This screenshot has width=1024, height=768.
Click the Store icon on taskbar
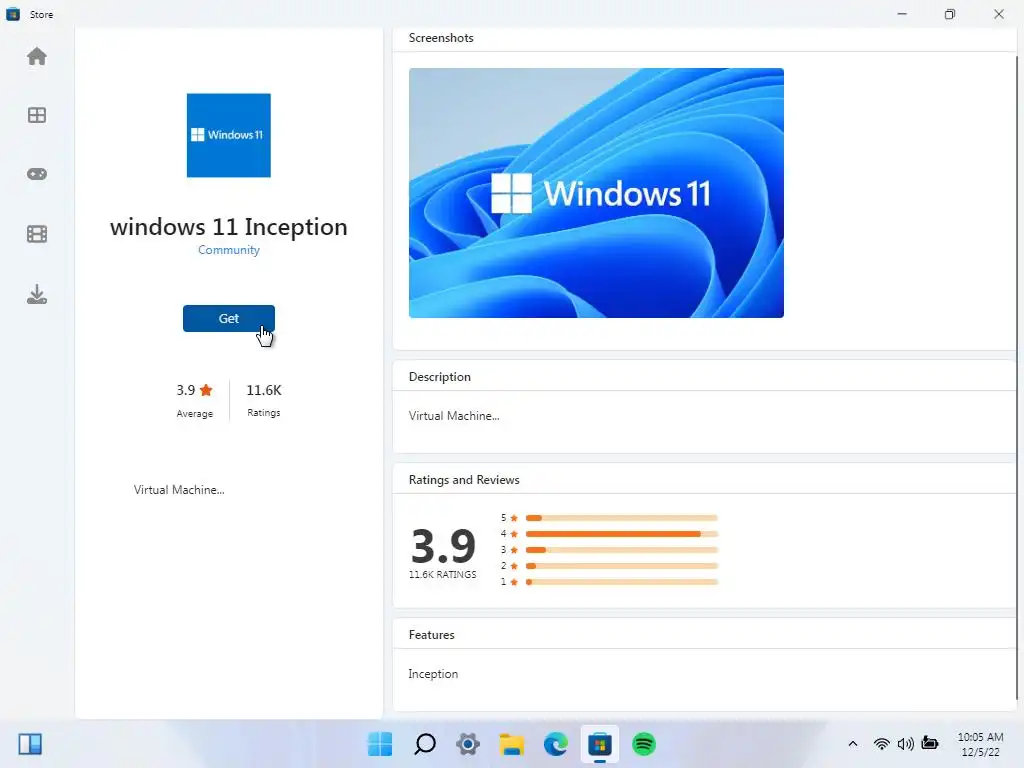coord(600,744)
